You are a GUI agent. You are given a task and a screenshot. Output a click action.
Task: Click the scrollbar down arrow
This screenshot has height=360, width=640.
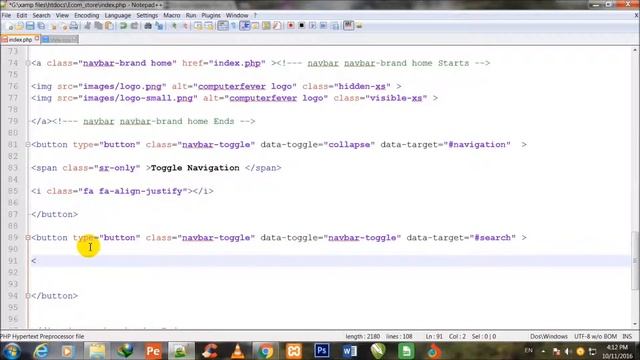click(x=635, y=324)
